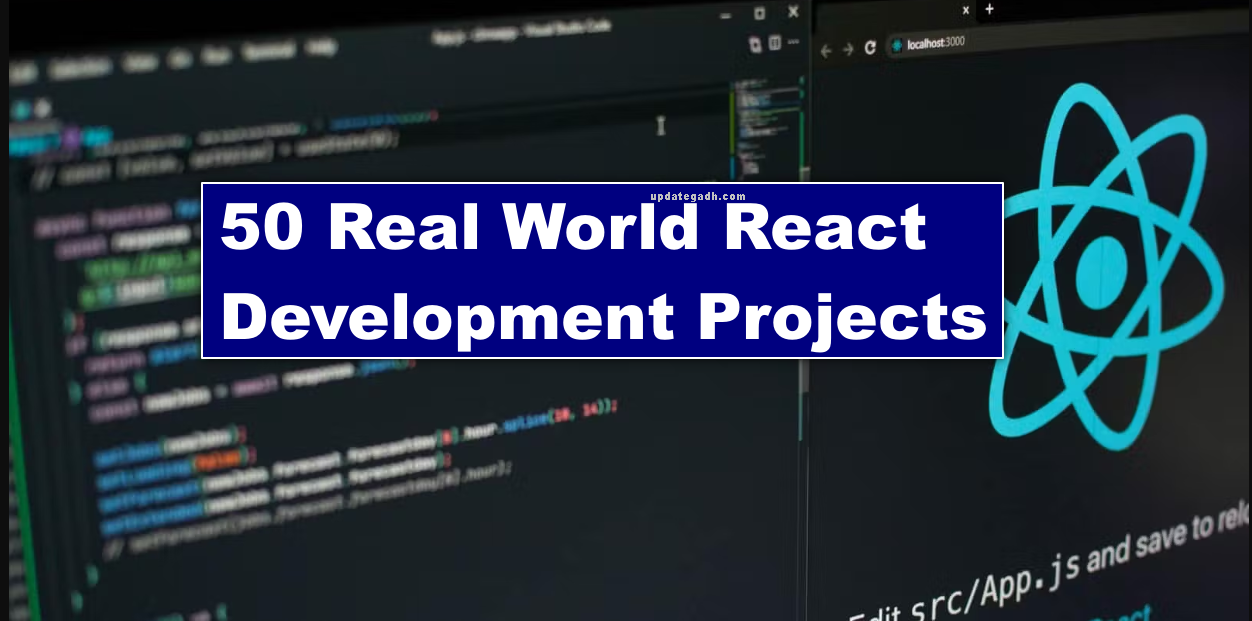The width and height of the screenshot is (1252, 621).
Task: Open a new browser tab with plus
Action: 989,9
